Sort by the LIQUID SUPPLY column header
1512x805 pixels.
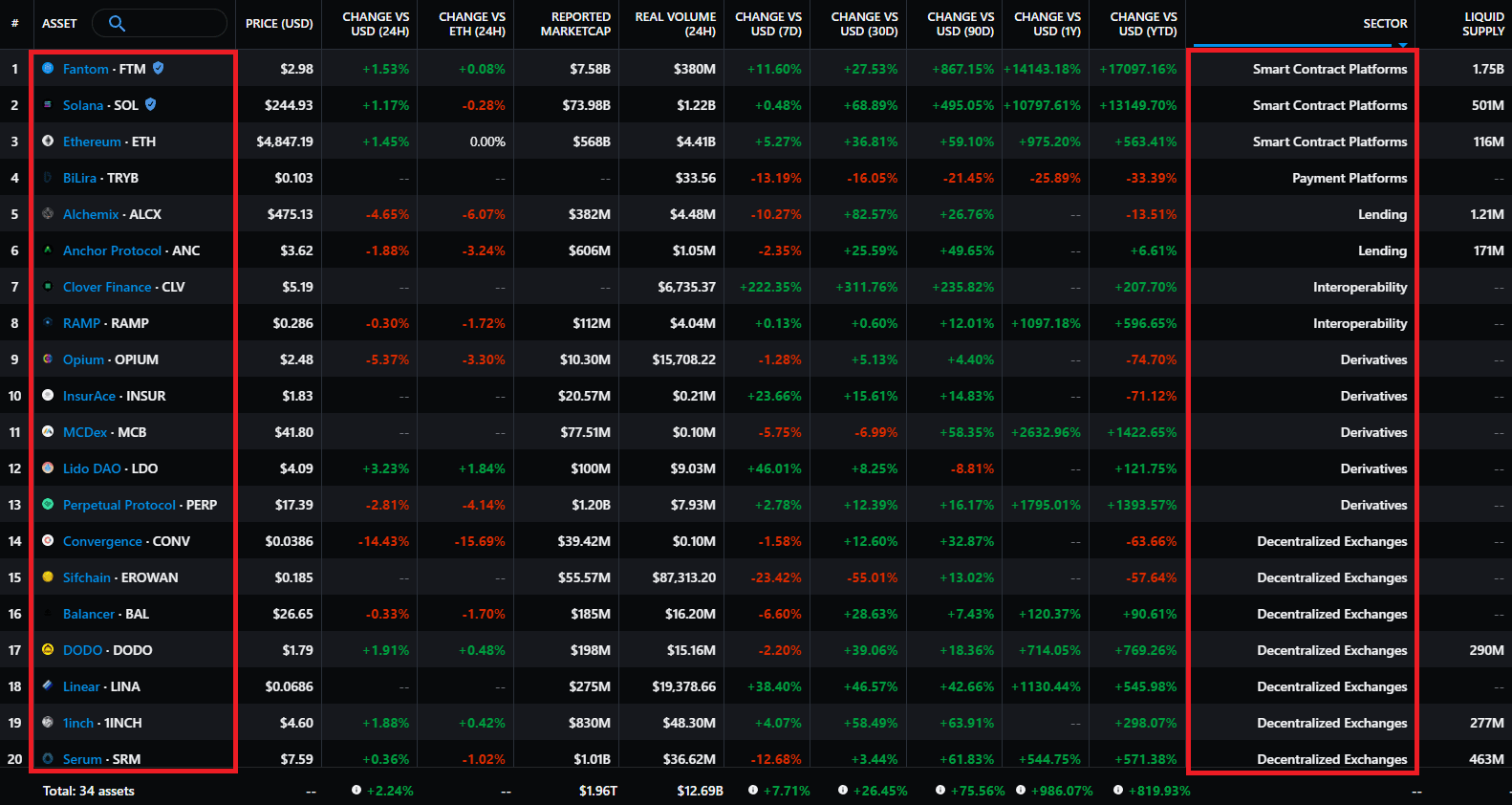(1483, 24)
